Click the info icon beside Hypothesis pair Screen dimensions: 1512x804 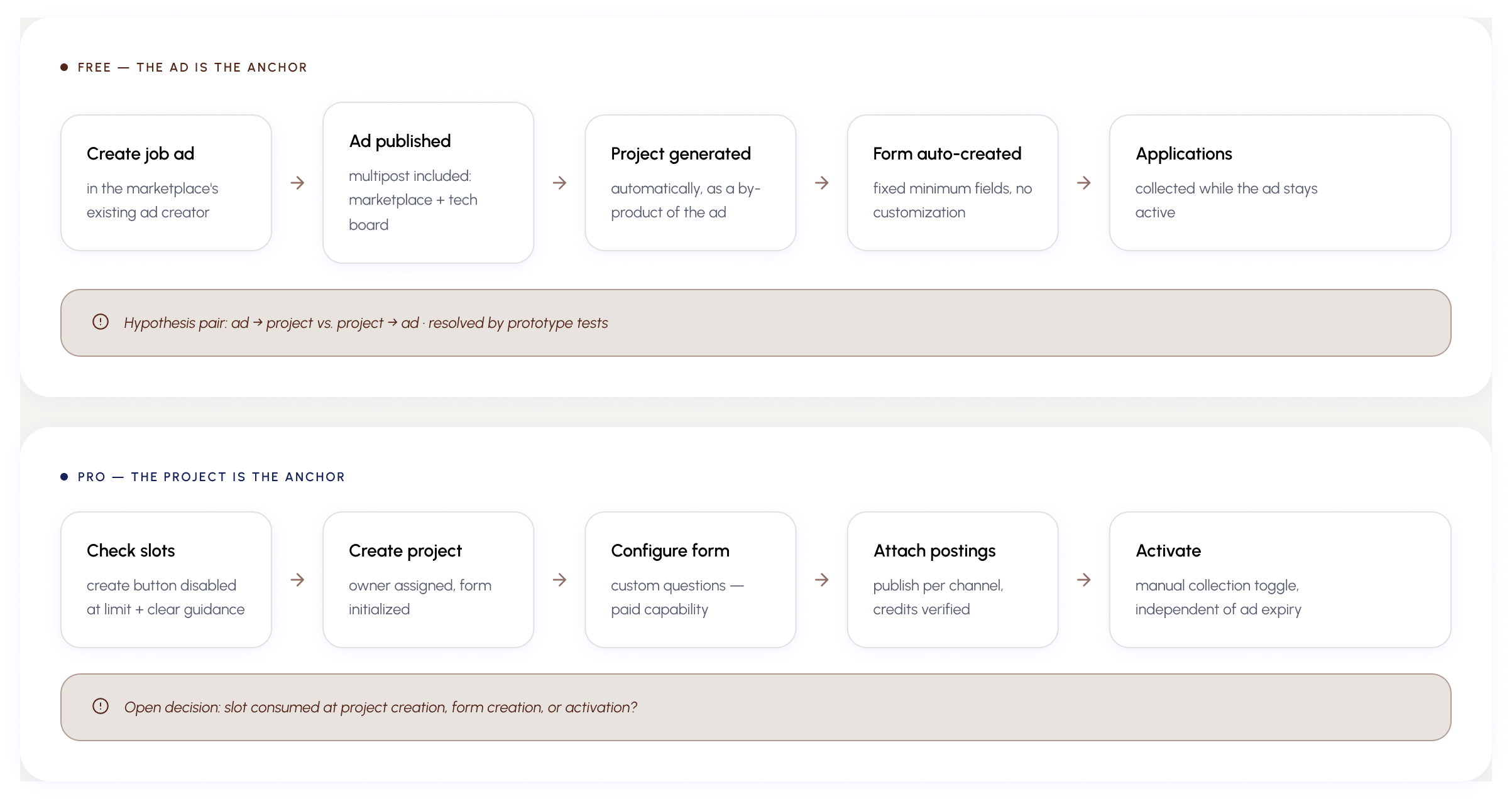tap(101, 322)
